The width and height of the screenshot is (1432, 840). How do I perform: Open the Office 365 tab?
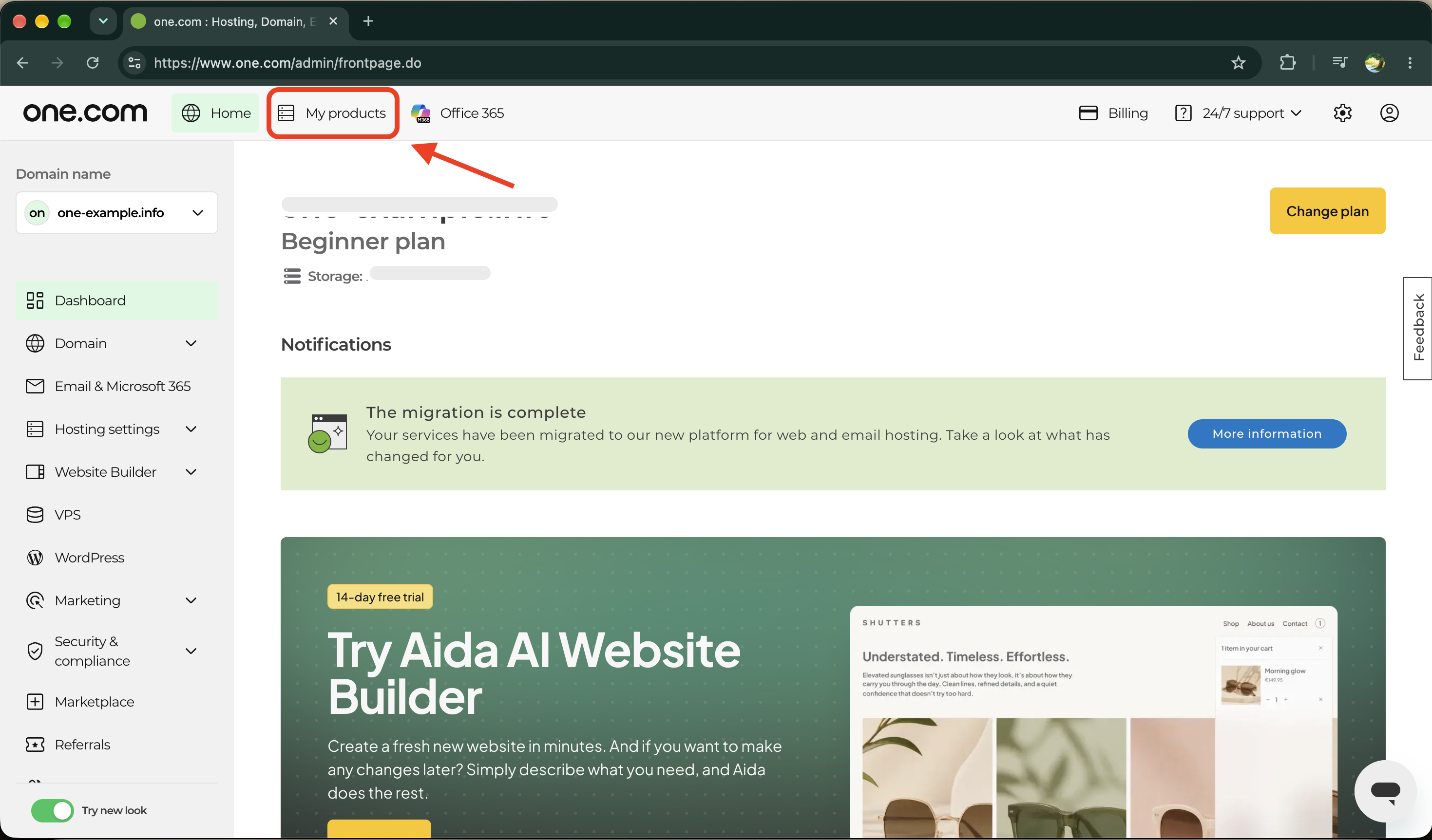pos(458,113)
